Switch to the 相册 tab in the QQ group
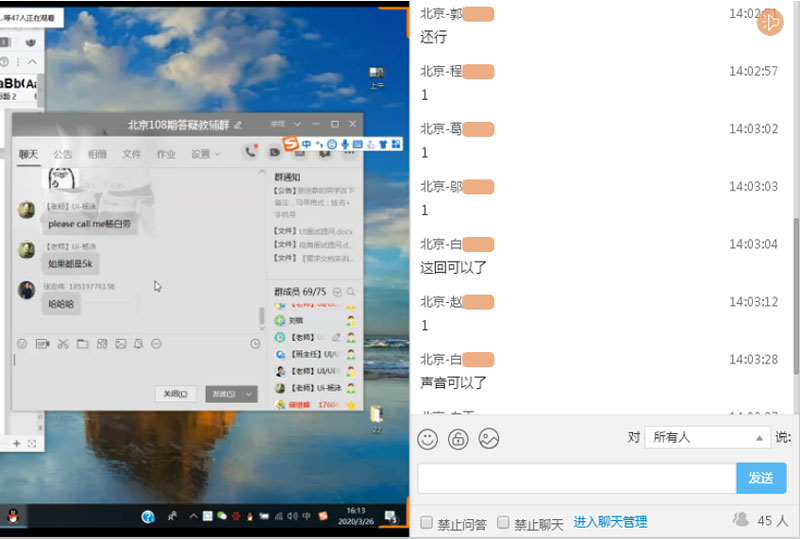This screenshot has width=800, height=539. click(x=97, y=154)
